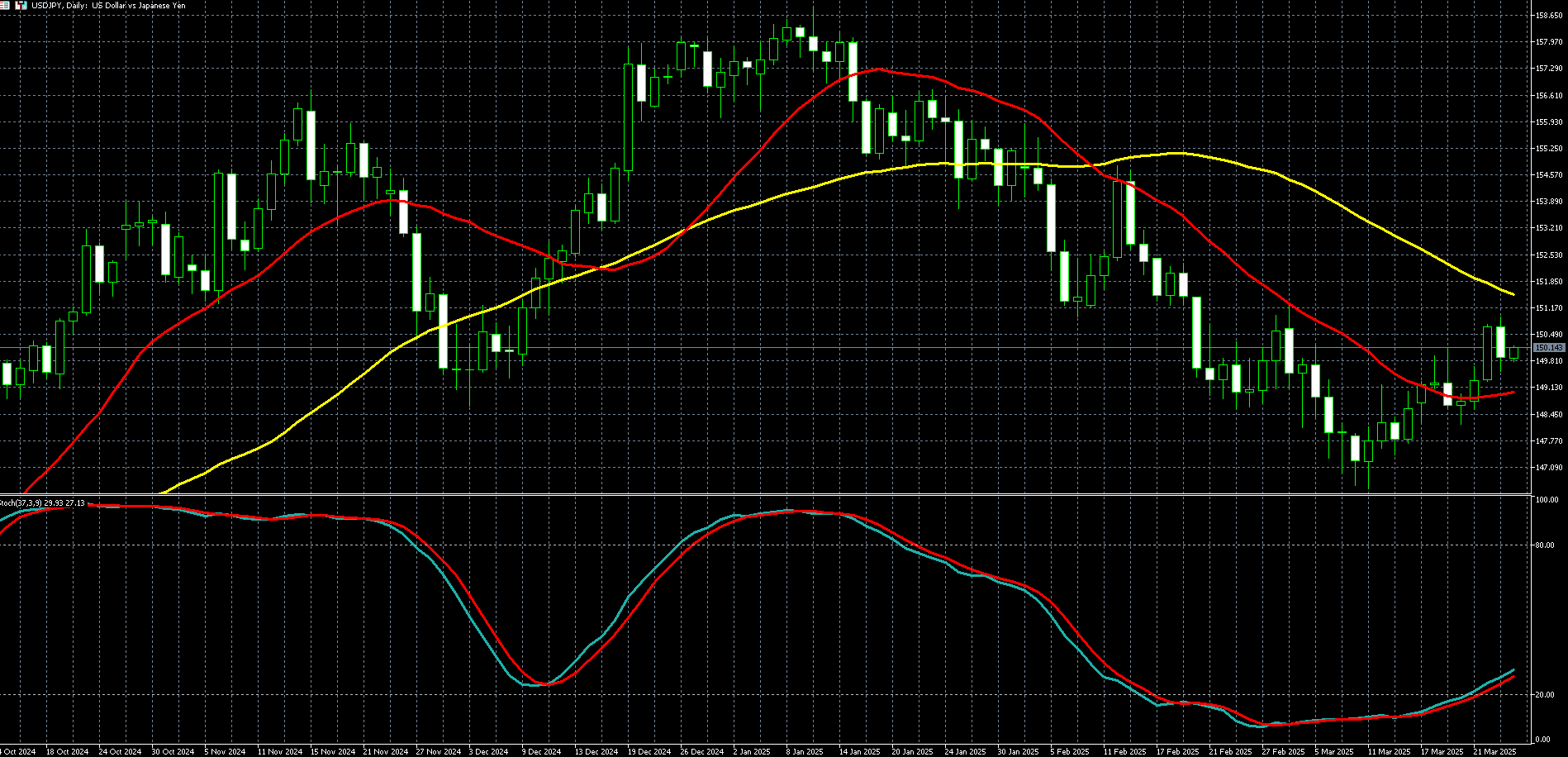
Task: Click the one-click trading panel icon
Action: tap(21, 6)
